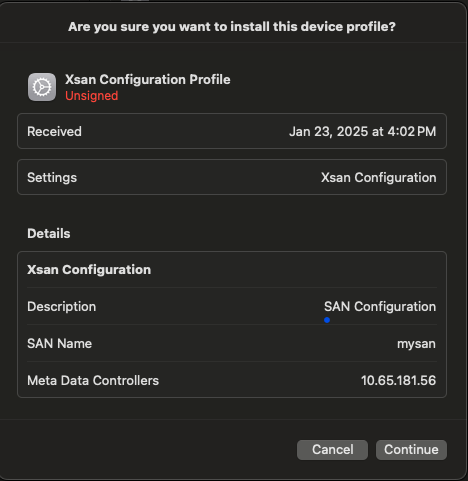This screenshot has width=468, height=481.
Task: Click the SAN Configuration description value
Action: point(380,307)
